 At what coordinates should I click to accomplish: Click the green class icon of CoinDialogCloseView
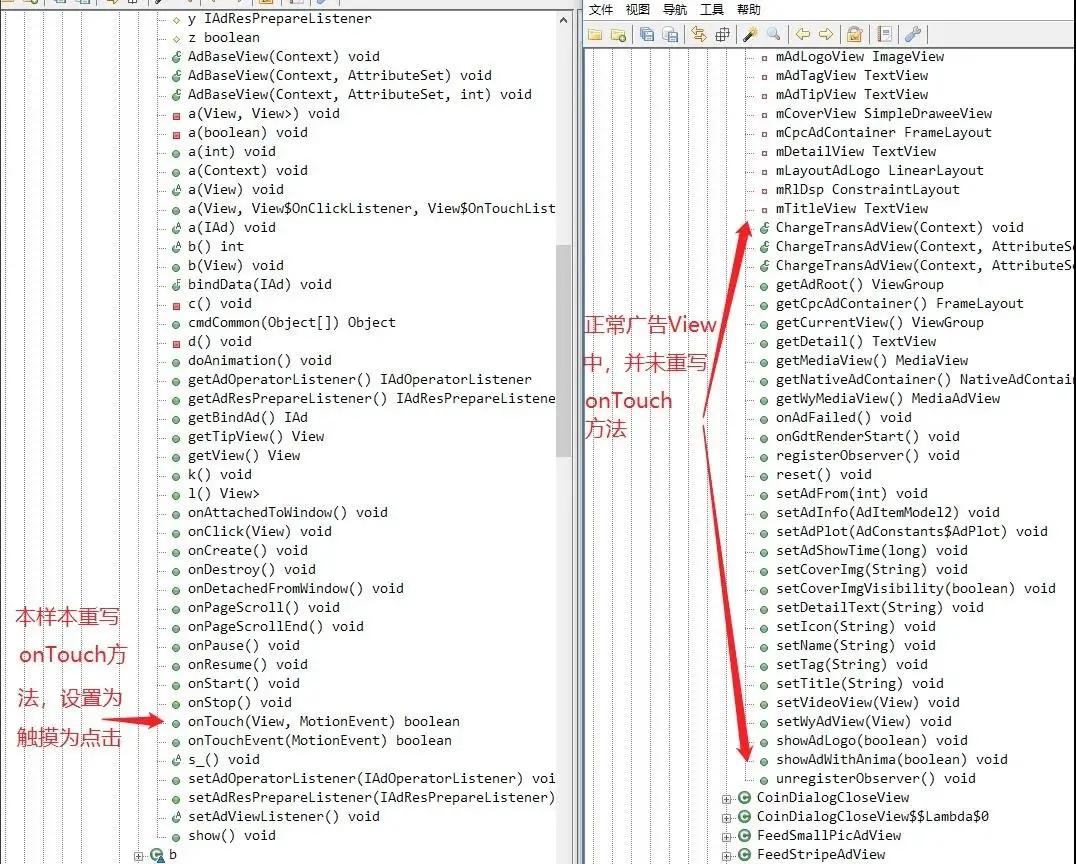pos(745,797)
